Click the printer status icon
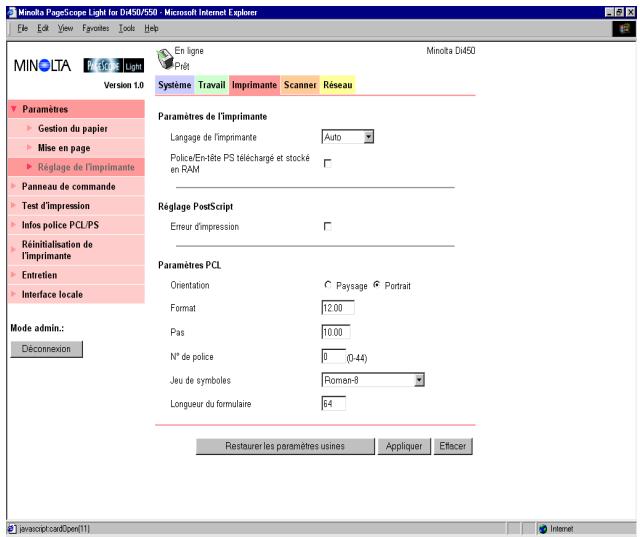 click(x=164, y=59)
